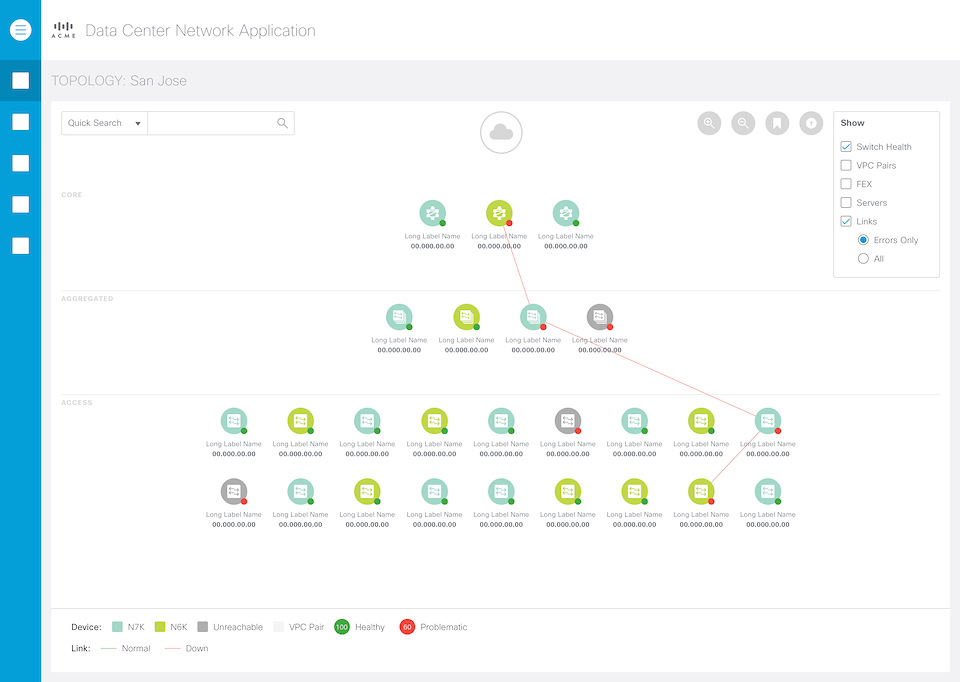Check the Servers checkbox
This screenshot has height=682, width=960.
(846, 203)
